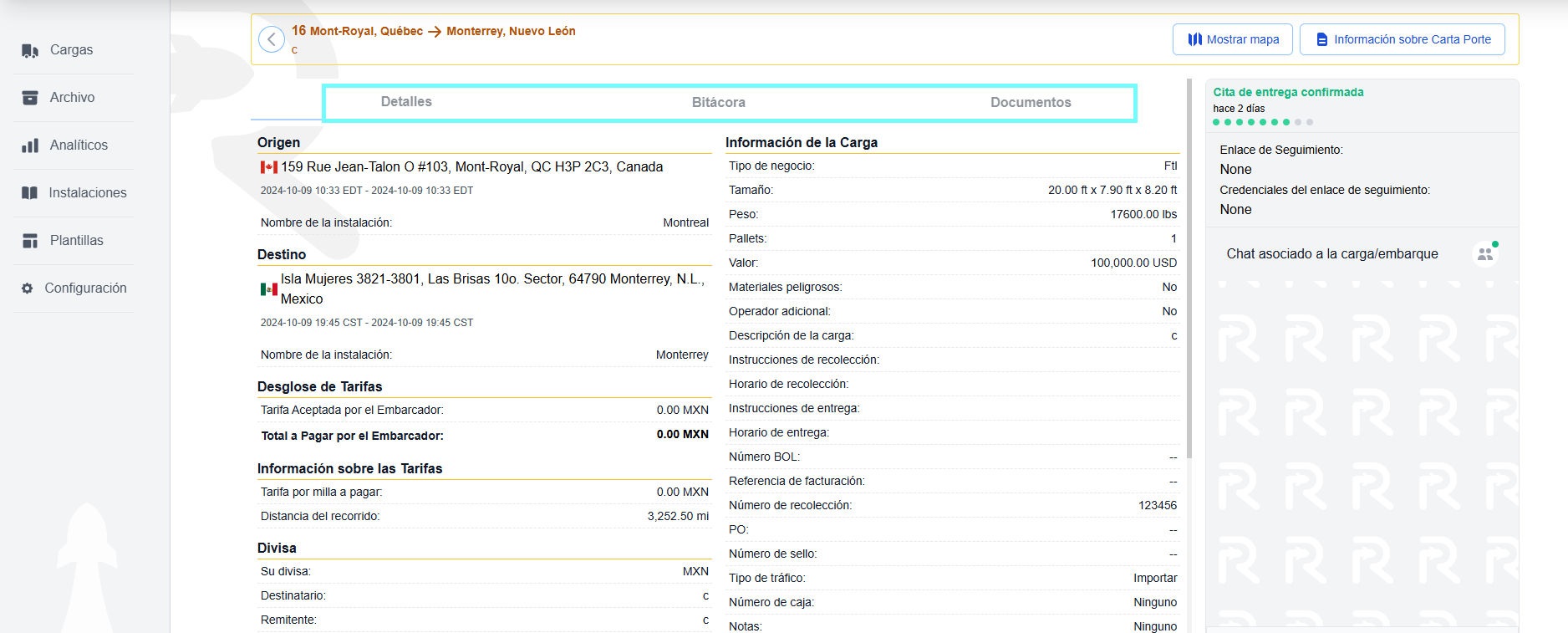Click the Instalaciones book icon

click(x=30, y=193)
